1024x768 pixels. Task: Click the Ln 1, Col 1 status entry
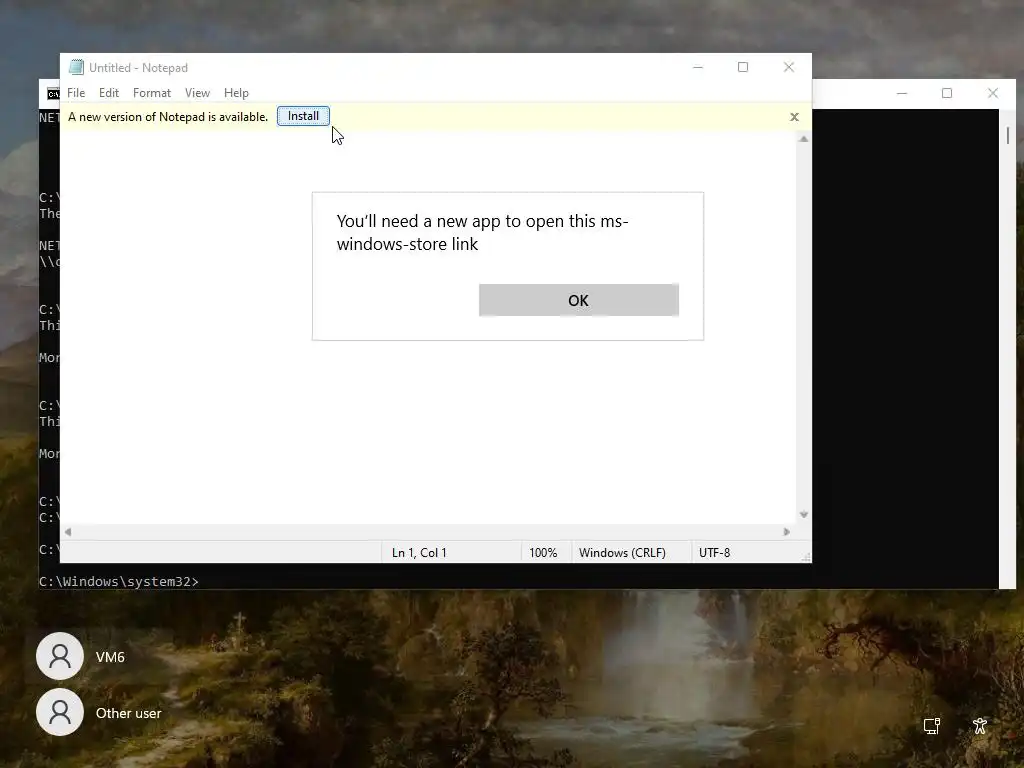point(419,552)
